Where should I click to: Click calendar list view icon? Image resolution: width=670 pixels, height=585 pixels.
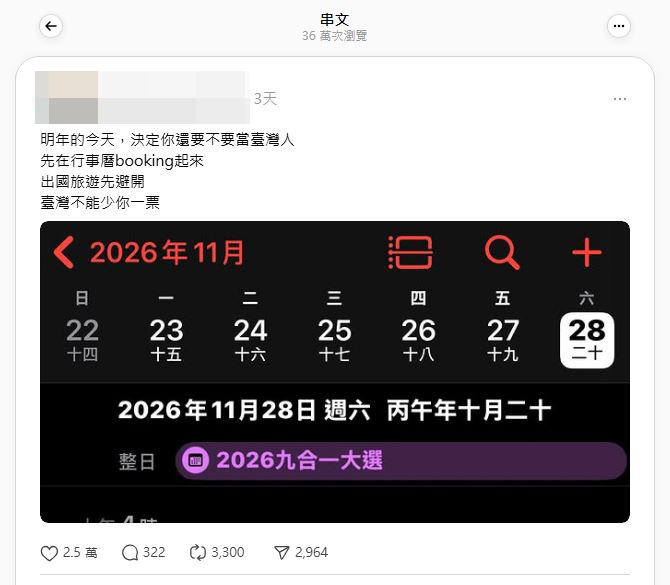tap(410, 252)
